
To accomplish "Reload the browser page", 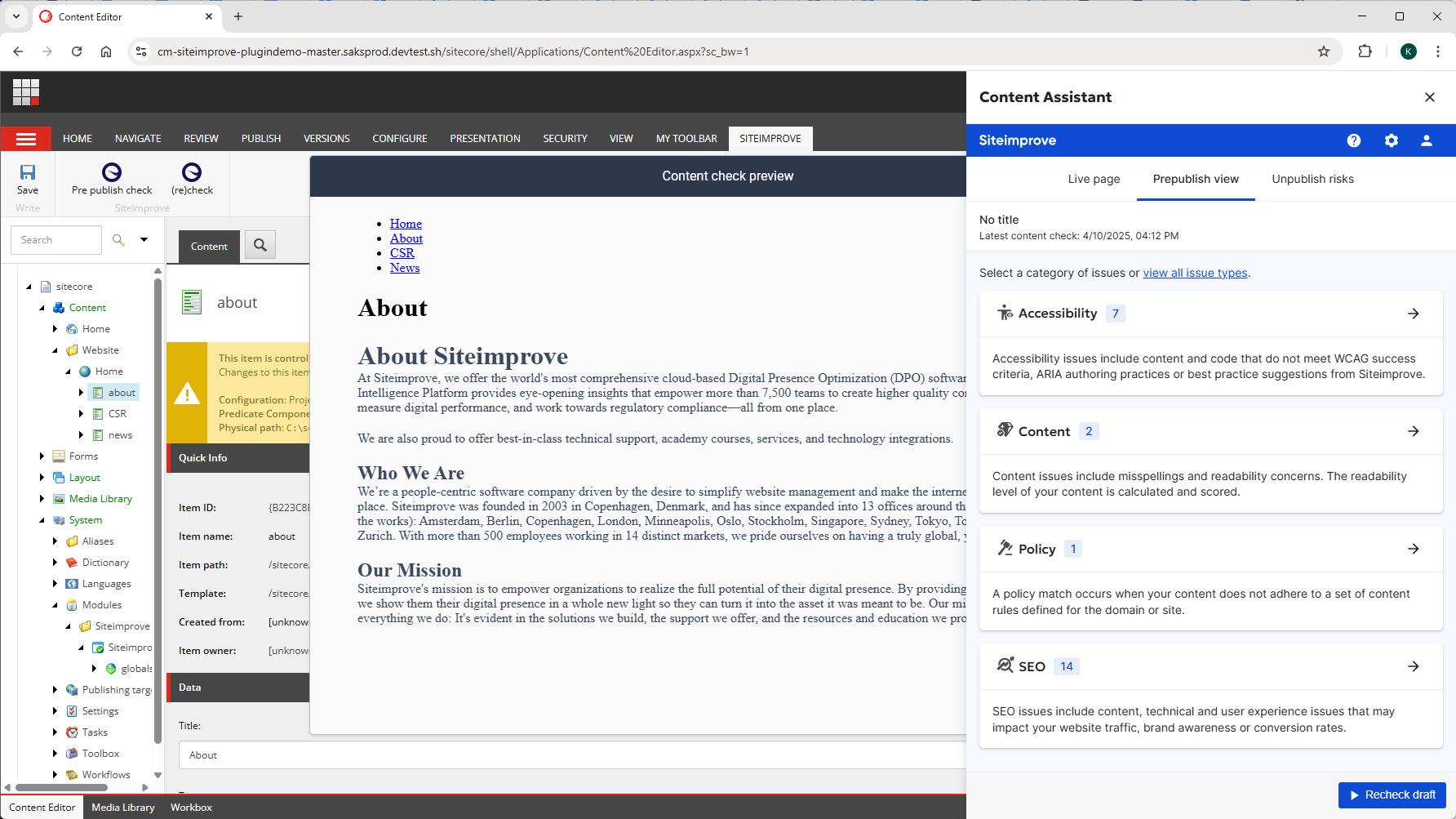I will [77, 51].
